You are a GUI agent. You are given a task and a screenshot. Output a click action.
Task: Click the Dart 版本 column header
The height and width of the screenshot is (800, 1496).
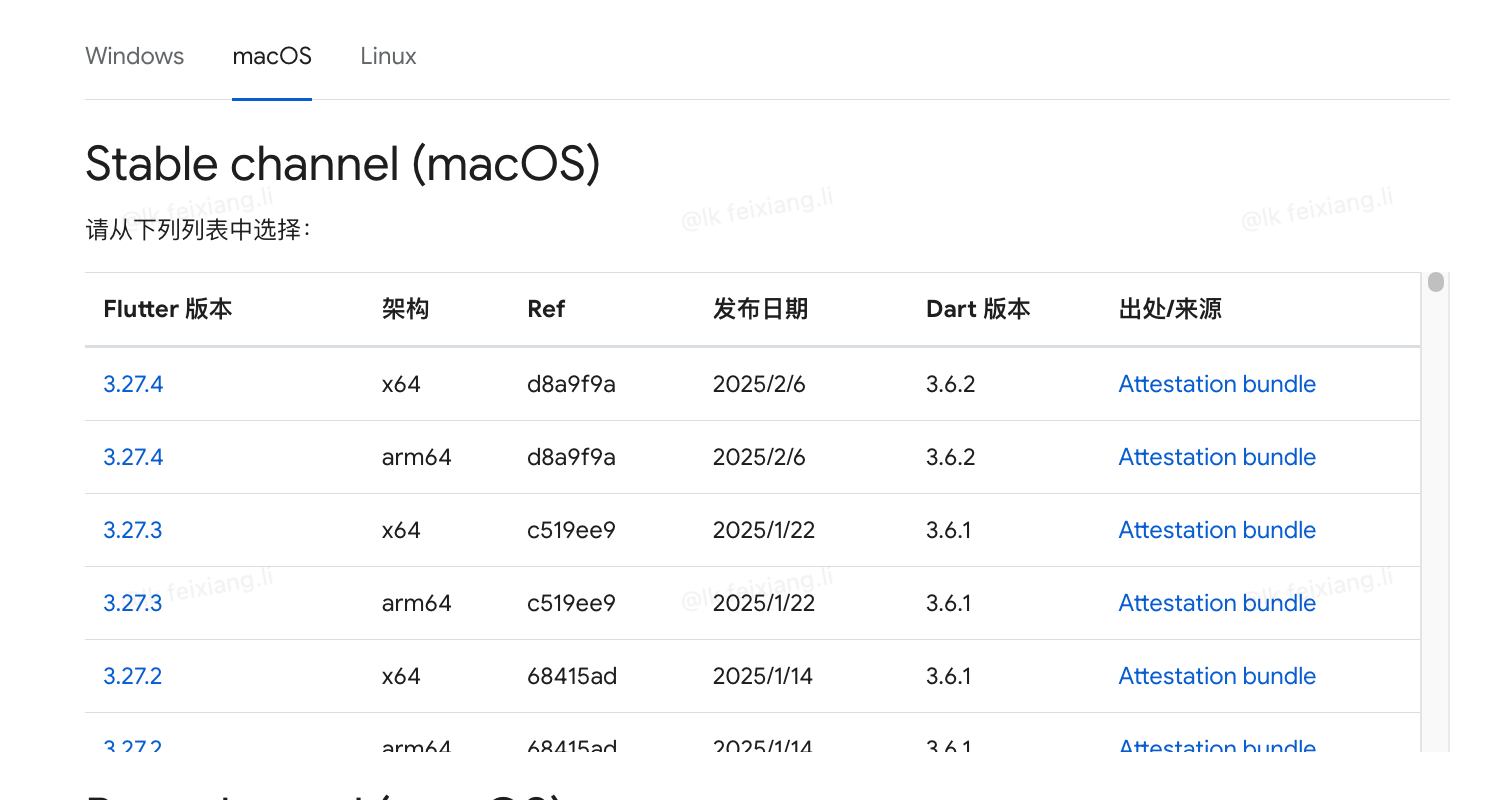click(978, 309)
